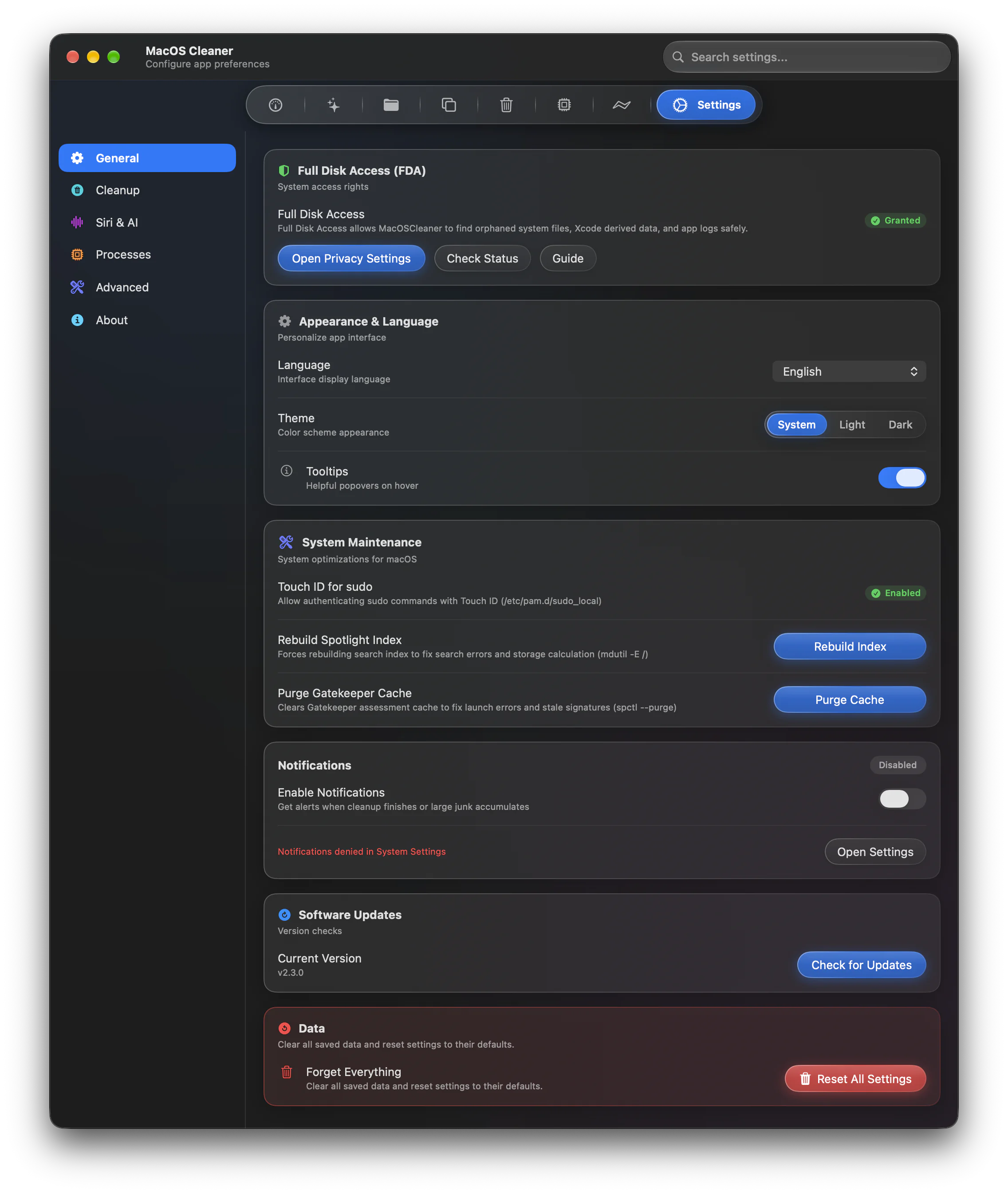Toggle the Tooltips switch off
This screenshot has width=1008, height=1194.
(902, 478)
